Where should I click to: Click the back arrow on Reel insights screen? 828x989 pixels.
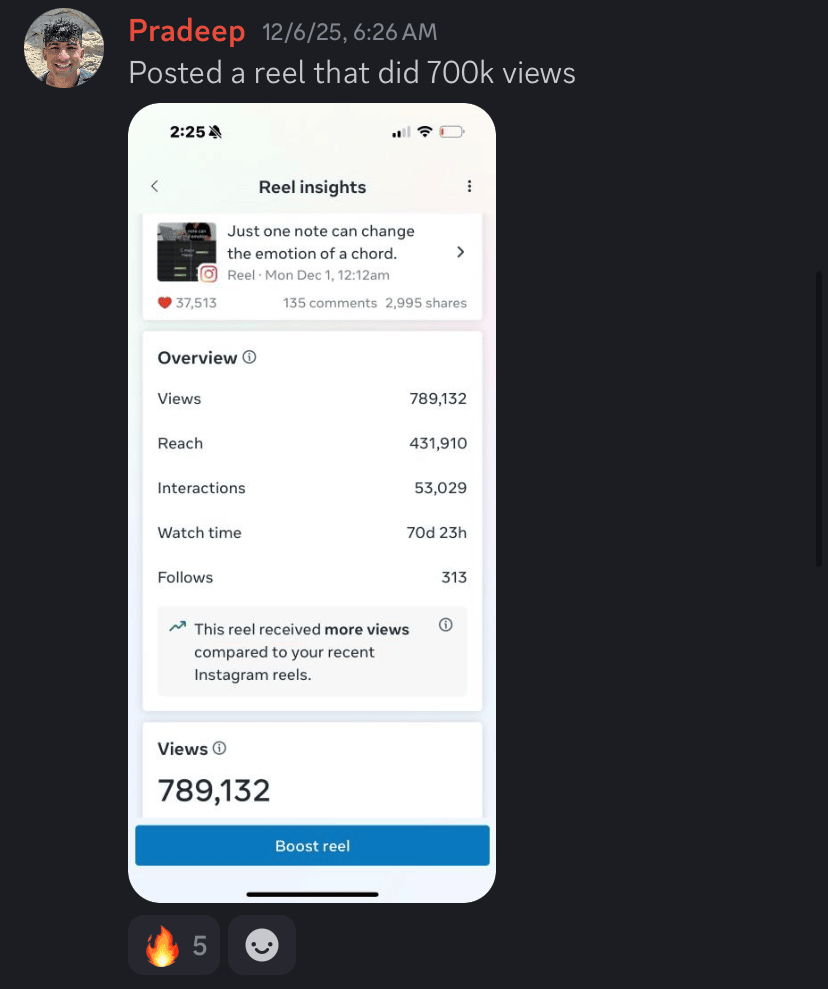(155, 186)
